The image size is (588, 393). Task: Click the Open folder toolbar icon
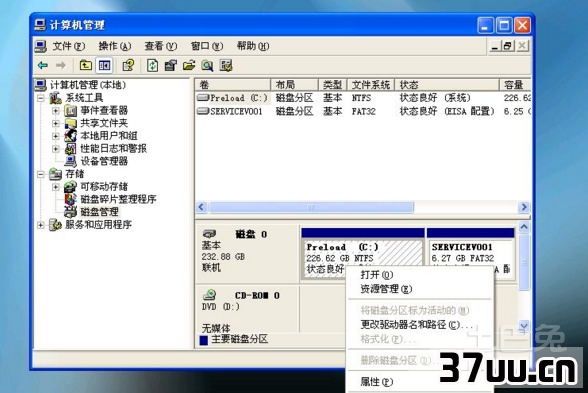(189, 66)
